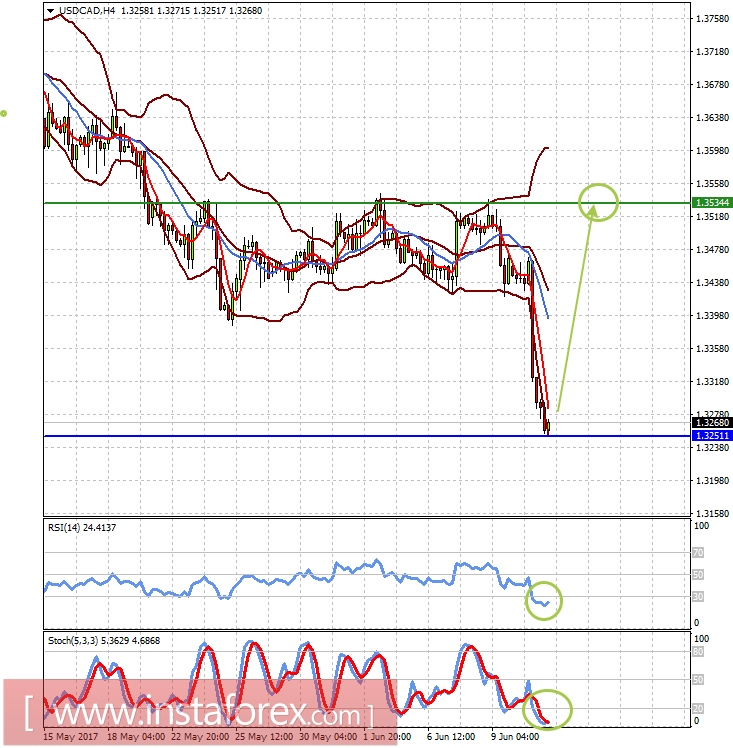Click the black 1.32680 current price label
This screenshot has height=748, width=733.
[712, 423]
